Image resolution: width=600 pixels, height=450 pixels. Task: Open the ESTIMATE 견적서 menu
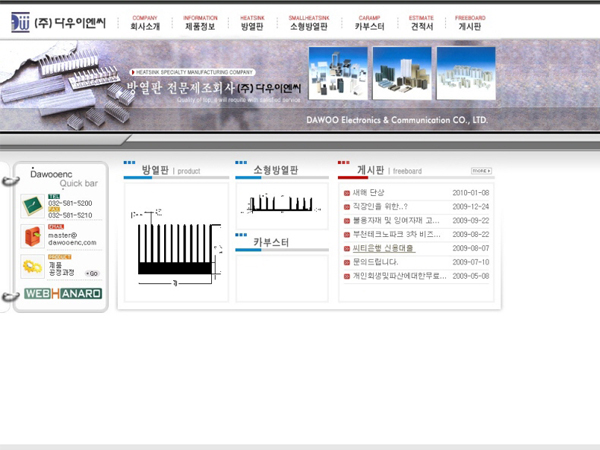coord(423,23)
